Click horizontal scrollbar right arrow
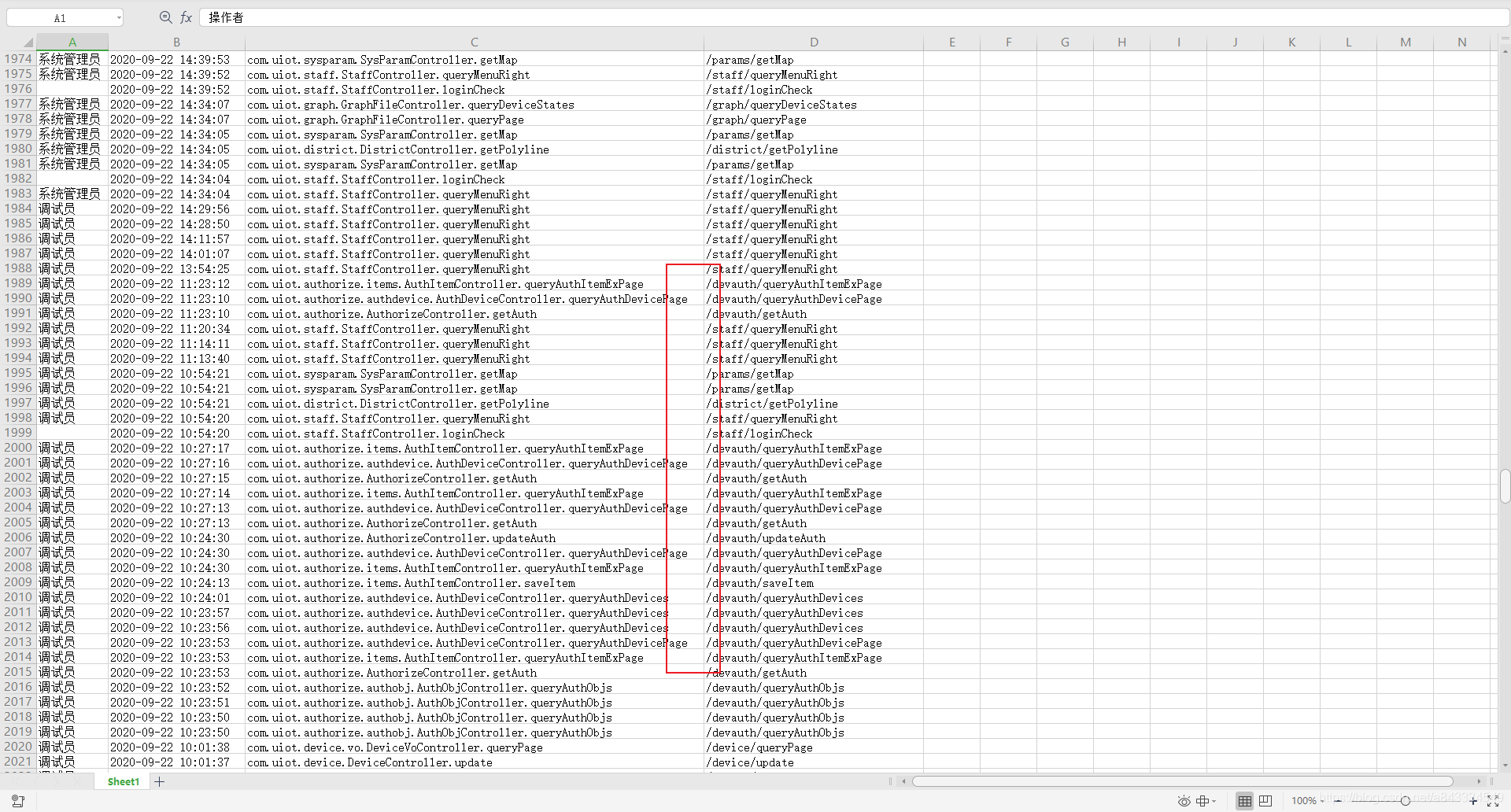Viewport: 1511px width, 812px height. point(1479,781)
